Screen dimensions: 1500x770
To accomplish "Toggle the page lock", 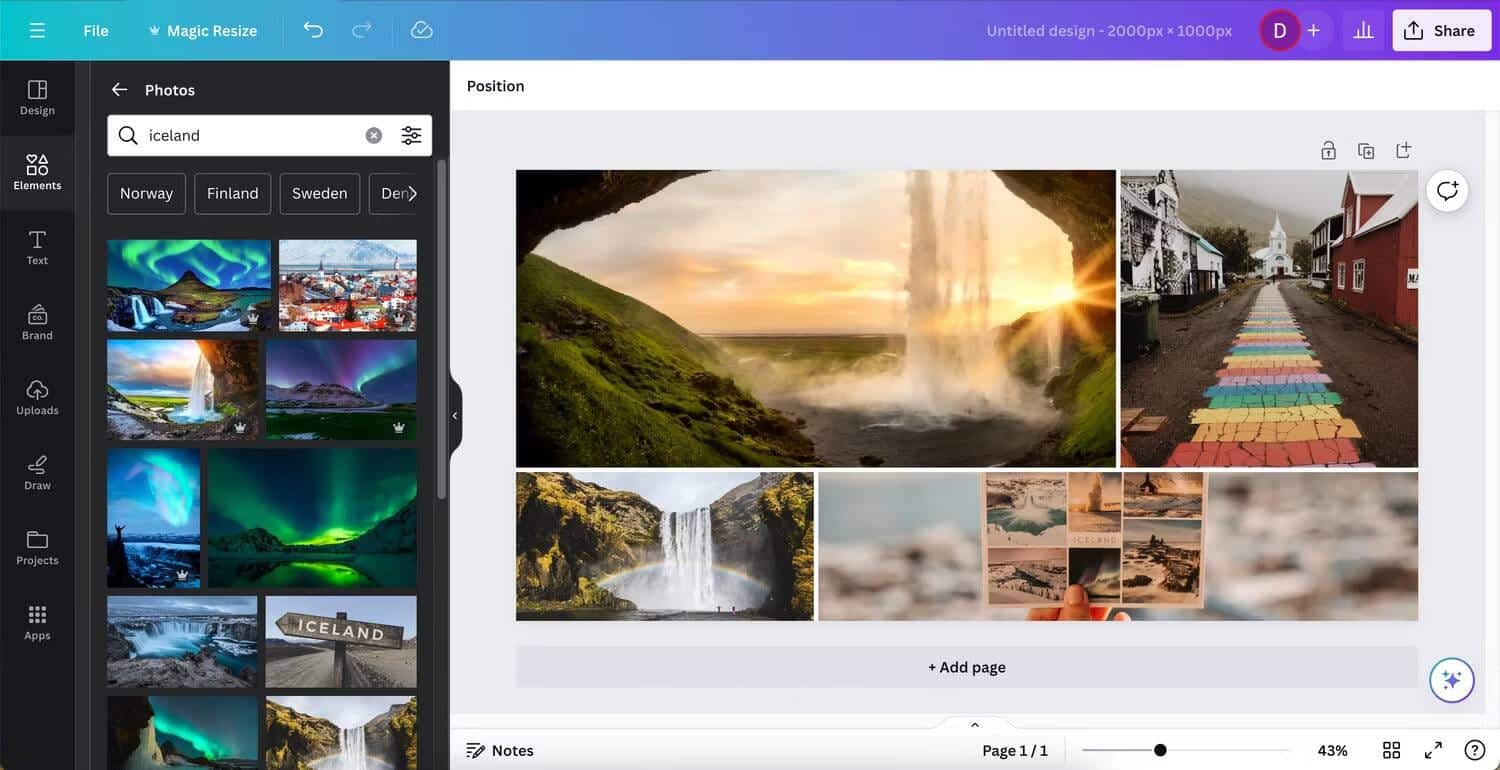I will [x=1328, y=148].
